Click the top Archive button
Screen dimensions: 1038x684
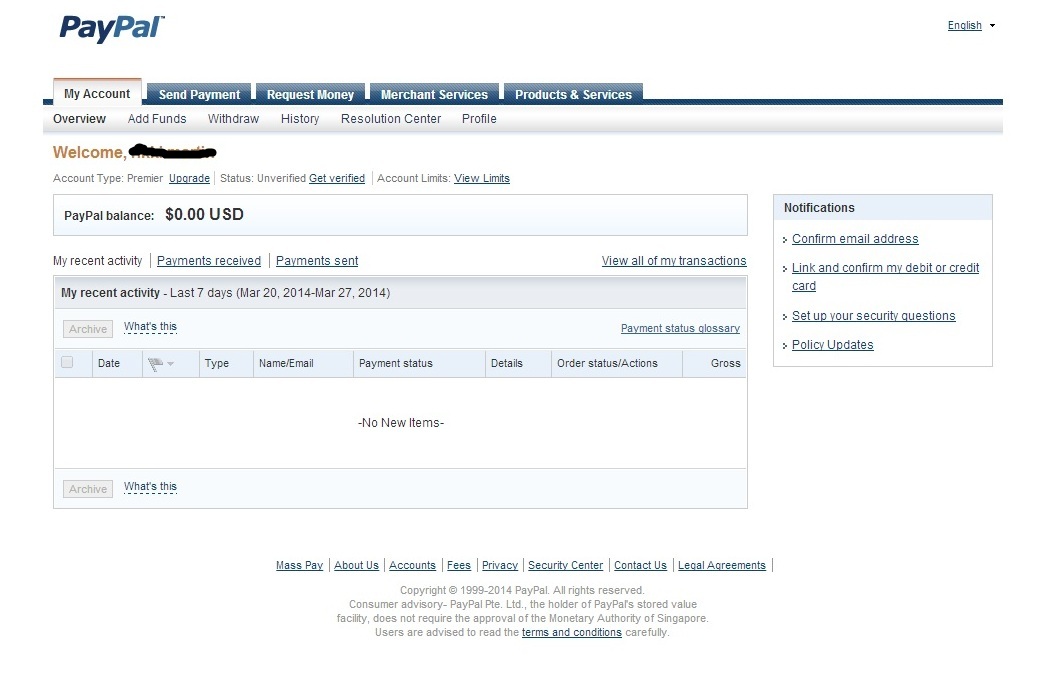(88, 329)
